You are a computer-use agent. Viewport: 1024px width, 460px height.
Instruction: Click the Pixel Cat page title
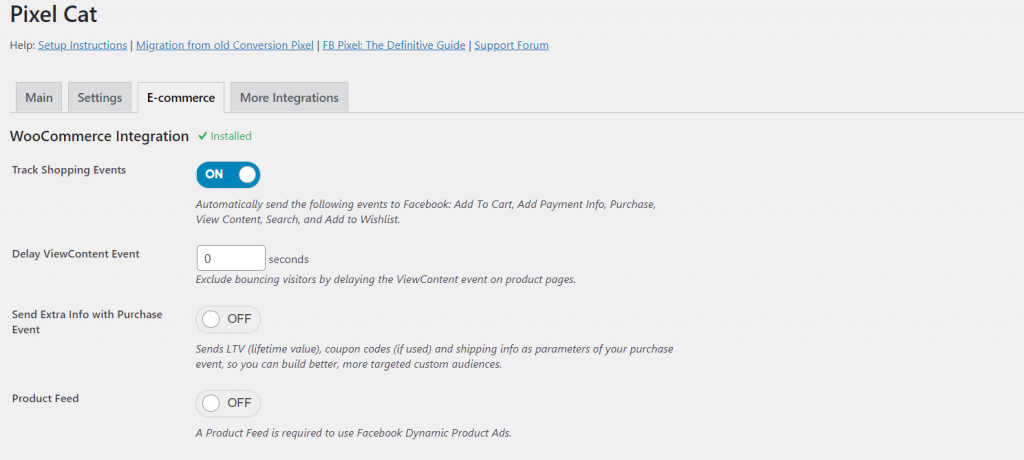[54, 14]
